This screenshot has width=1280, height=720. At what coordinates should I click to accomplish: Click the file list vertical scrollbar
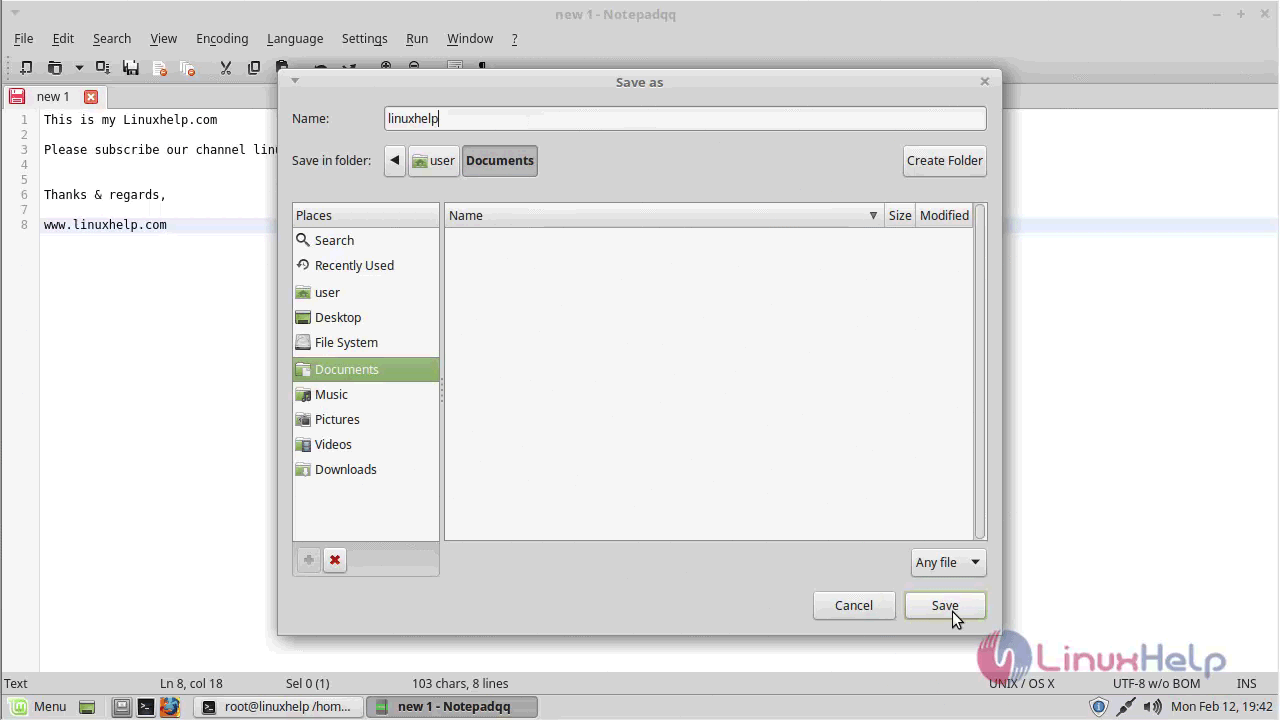point(980,370)
